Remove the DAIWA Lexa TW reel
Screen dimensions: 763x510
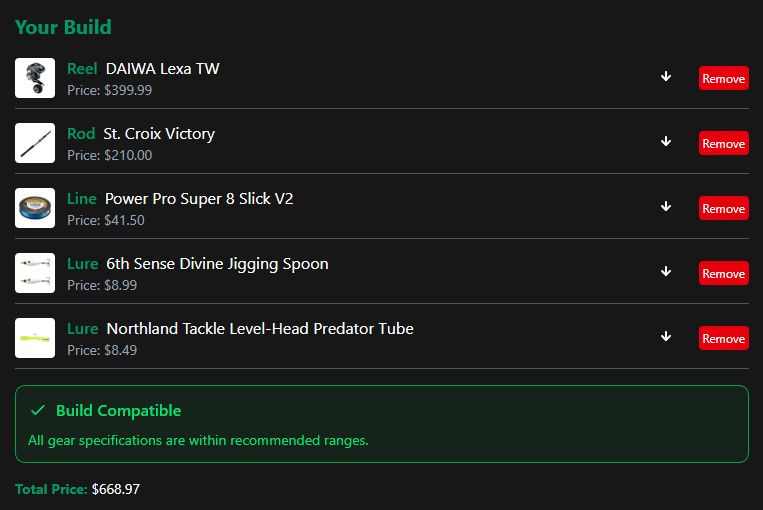pyautogui.click(x=723, y=78)
